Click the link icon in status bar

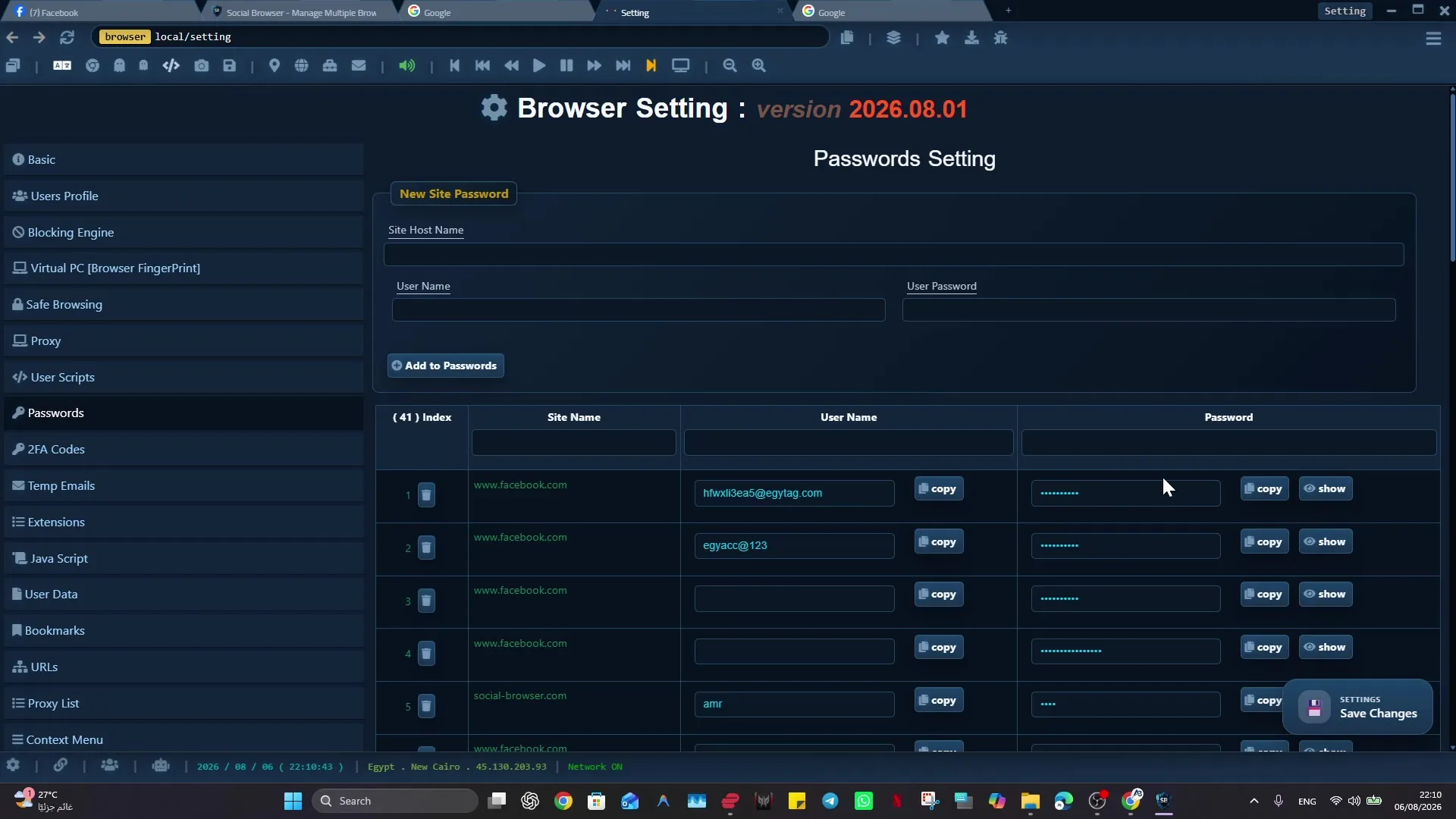click(x=61, y=765)
